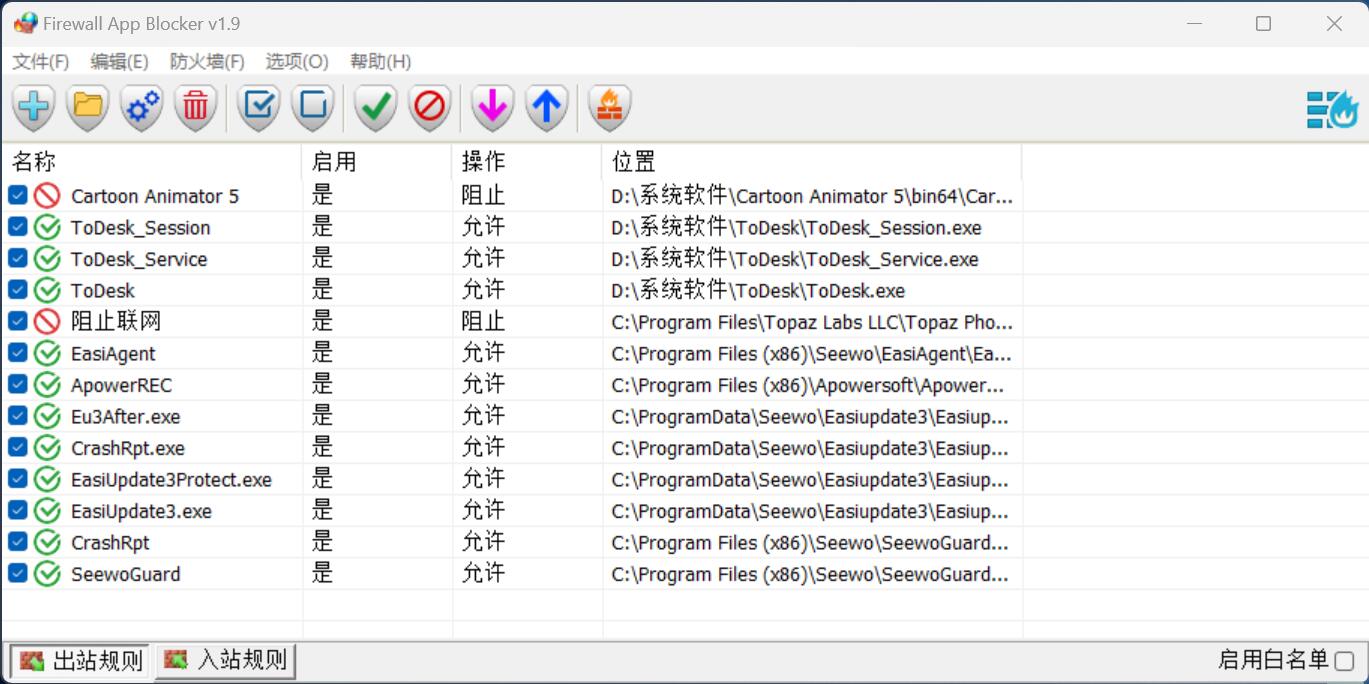Select the 出站规则 tab

[81, 661]
